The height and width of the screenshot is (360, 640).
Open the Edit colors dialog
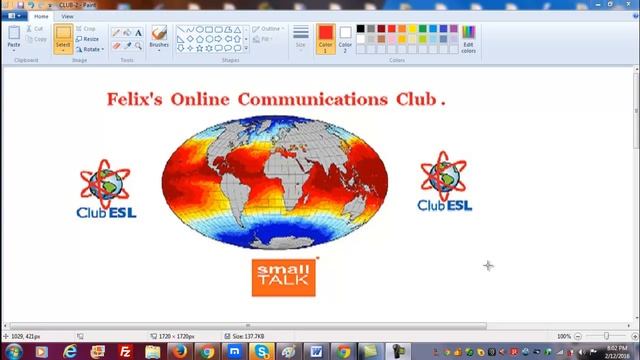[x=468, y=39]
